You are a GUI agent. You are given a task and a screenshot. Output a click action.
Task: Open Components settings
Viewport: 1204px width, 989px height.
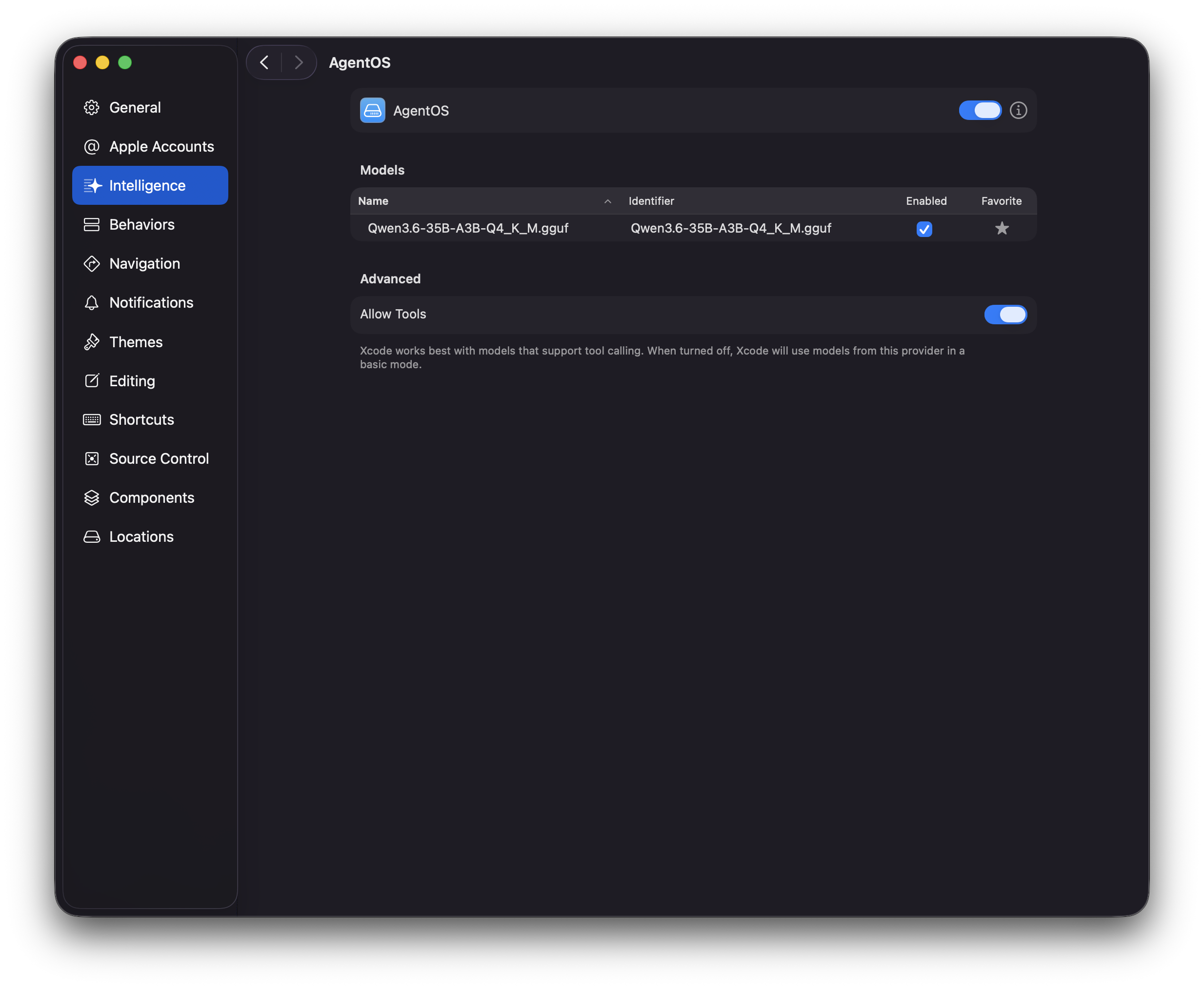150,497
